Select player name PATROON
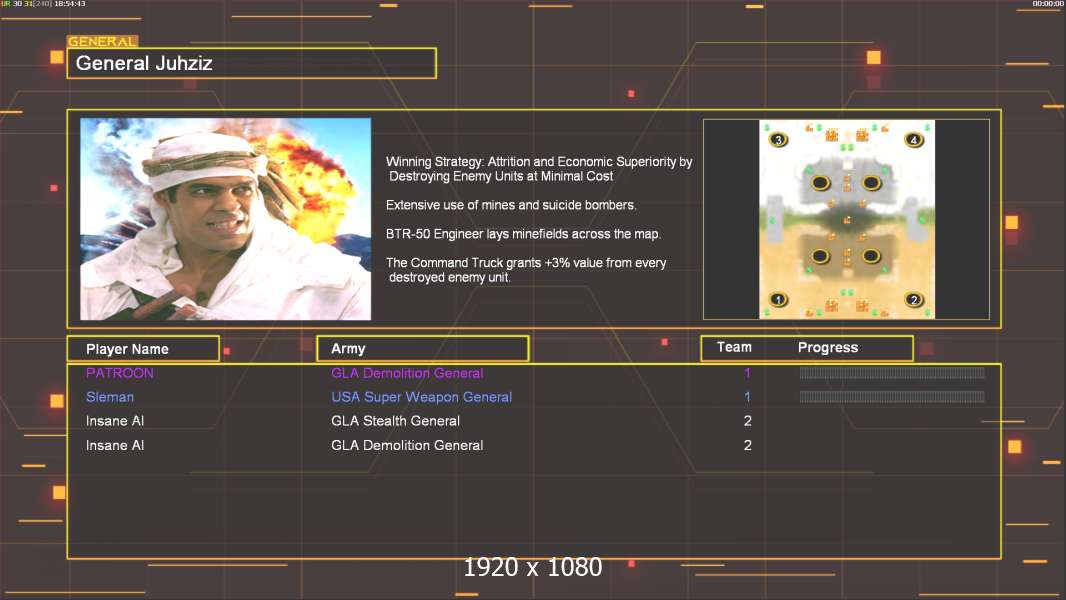1066x600 pixels. [x=120, y=373]
